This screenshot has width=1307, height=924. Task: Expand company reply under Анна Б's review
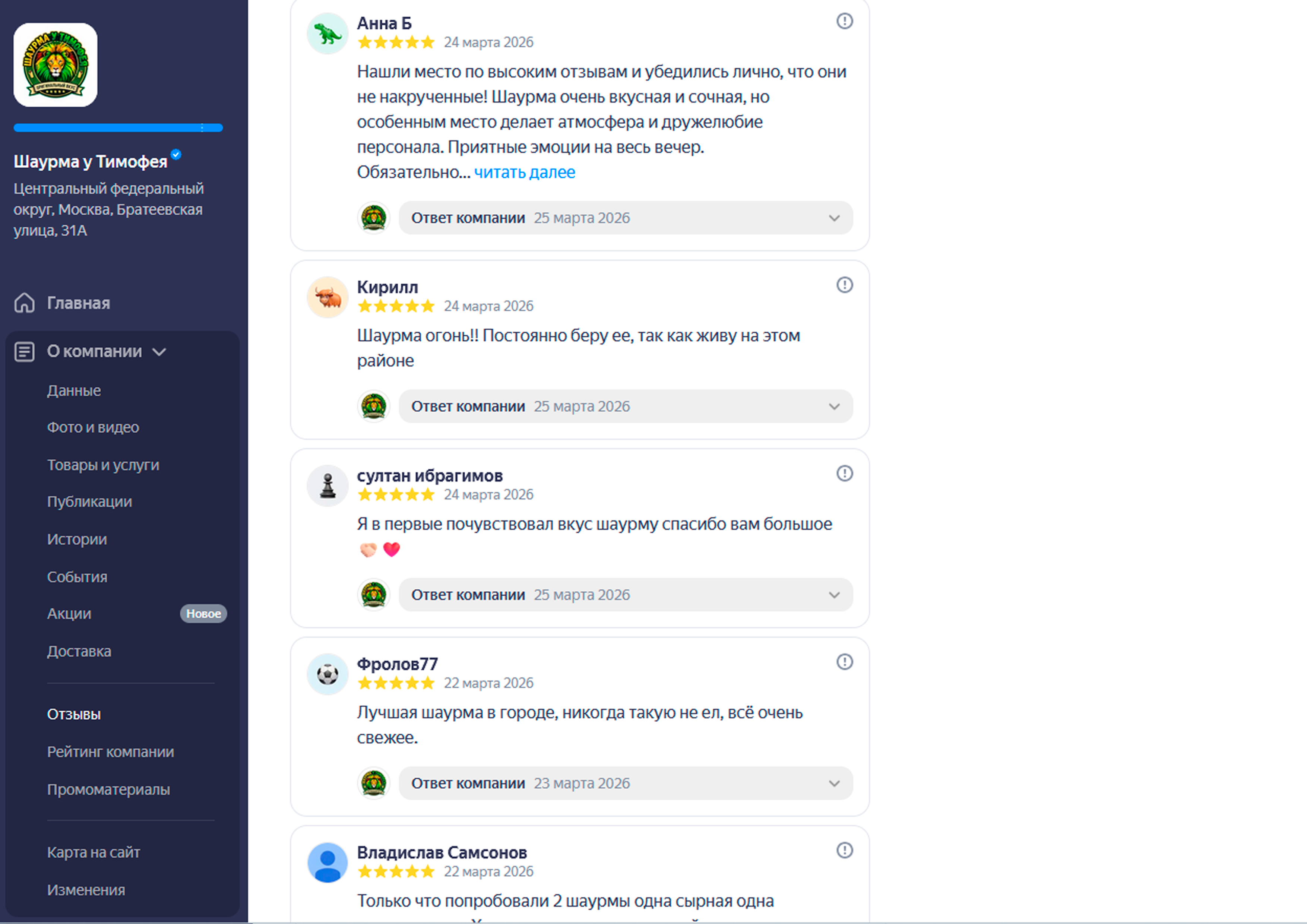pyautogui.click(x=834, y=218)
